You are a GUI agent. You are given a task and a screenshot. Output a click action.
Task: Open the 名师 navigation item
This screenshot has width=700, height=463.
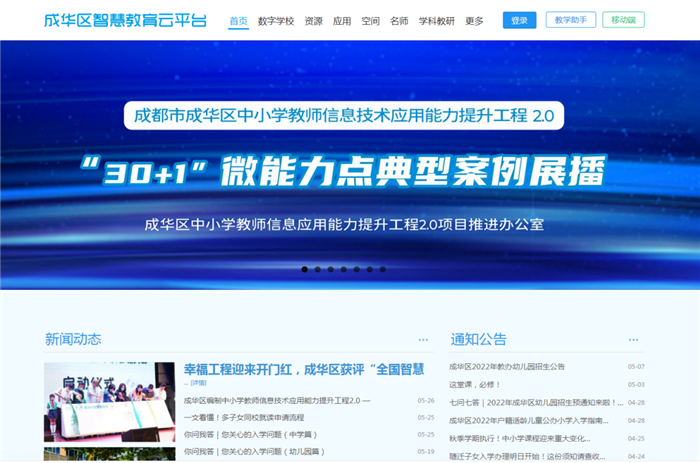[x=399, y=21]
